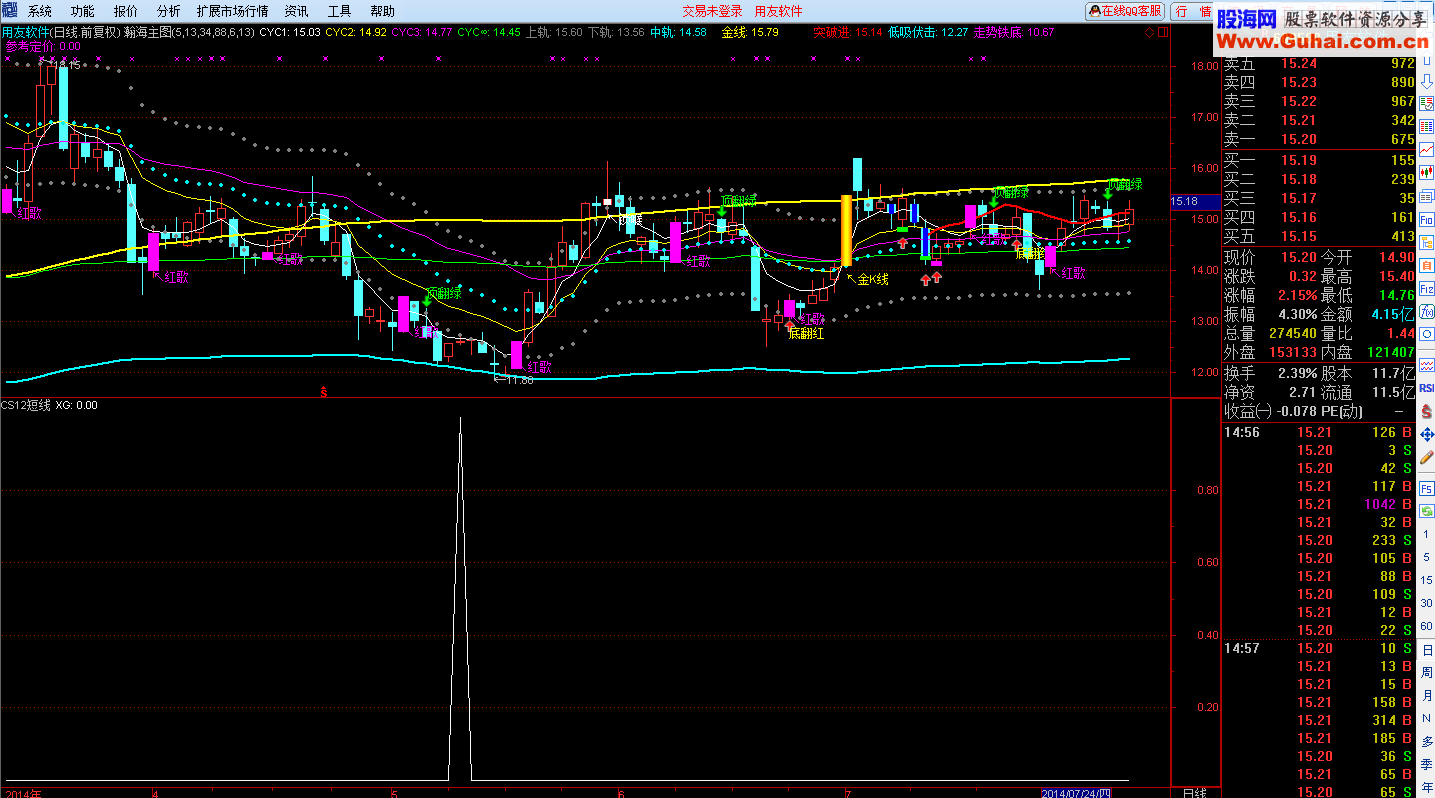Click the F5 chart switch icon
Viewport: 1435px width, 798px height.
click(x=1427, y=488)
